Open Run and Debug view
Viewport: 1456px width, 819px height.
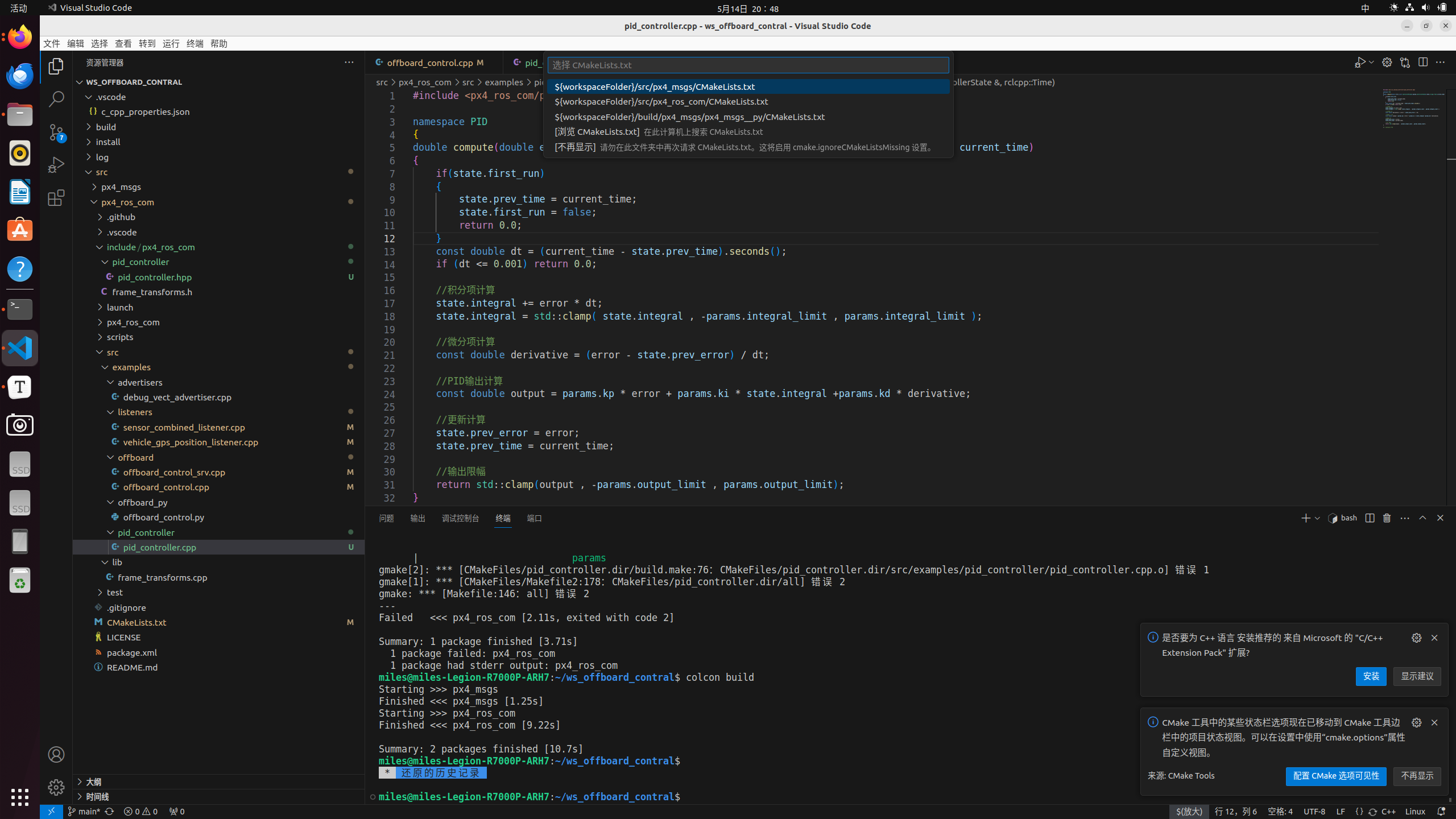[56, 165]
